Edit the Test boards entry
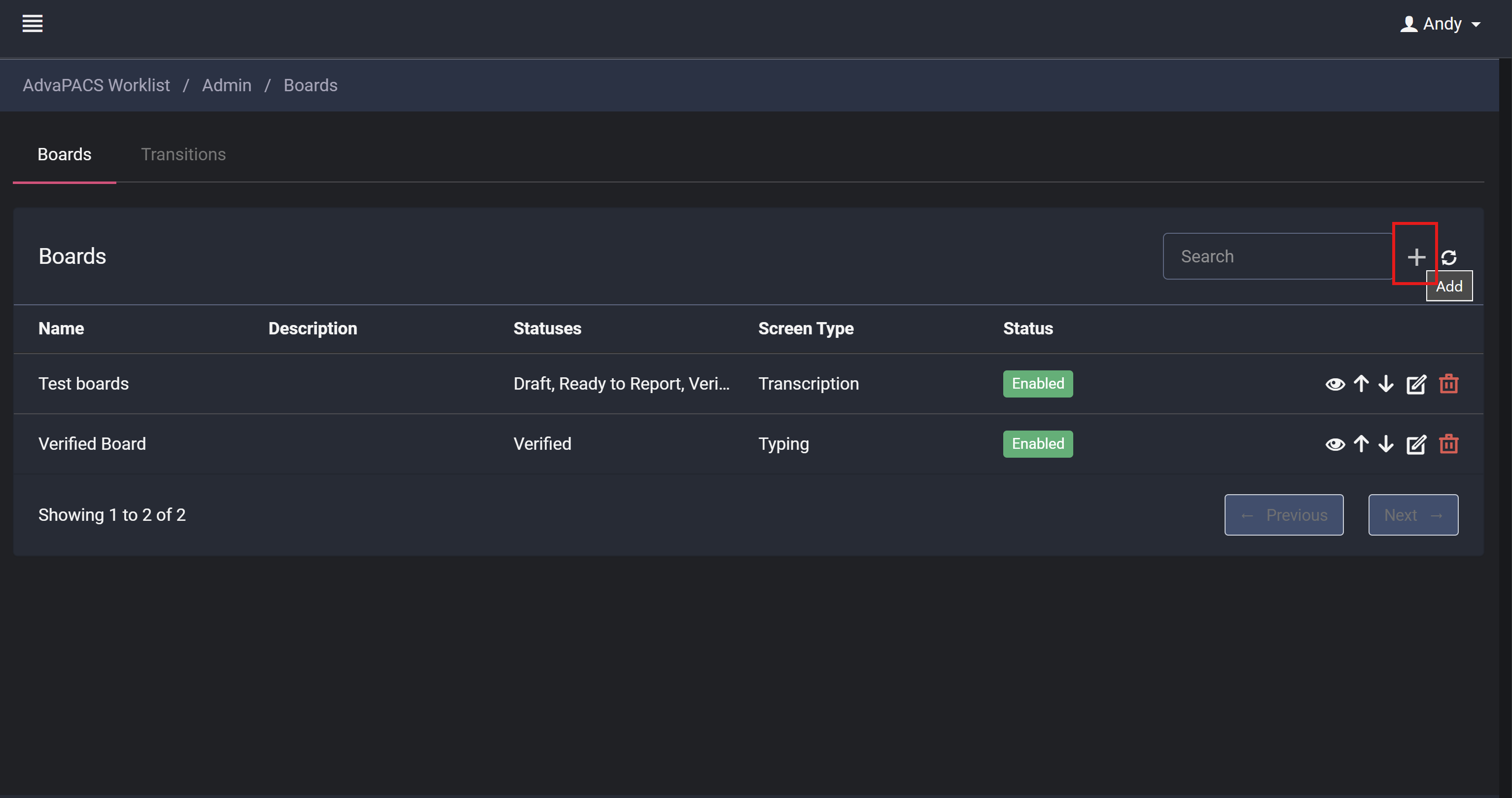The width and height of the screenshot is (1512, 798). pyautogui.click(x=1416, y=384)
